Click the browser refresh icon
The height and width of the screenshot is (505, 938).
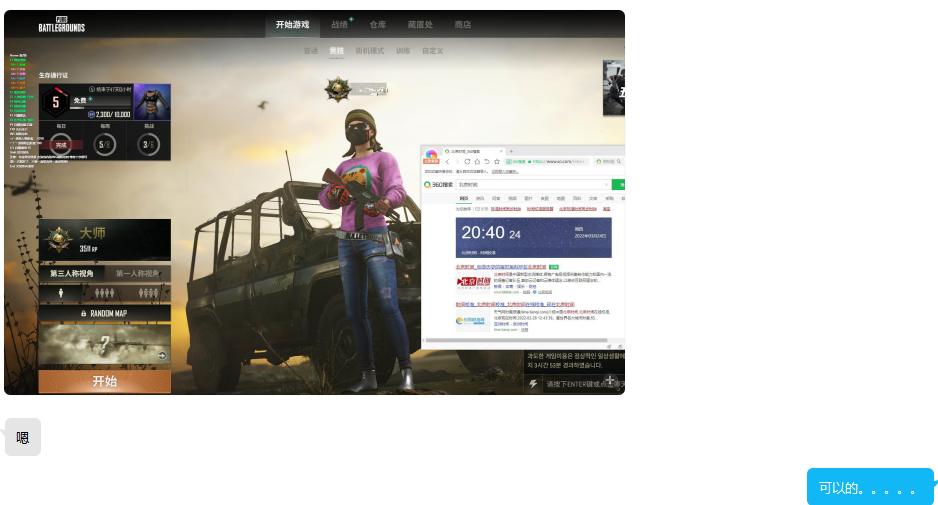467,162
